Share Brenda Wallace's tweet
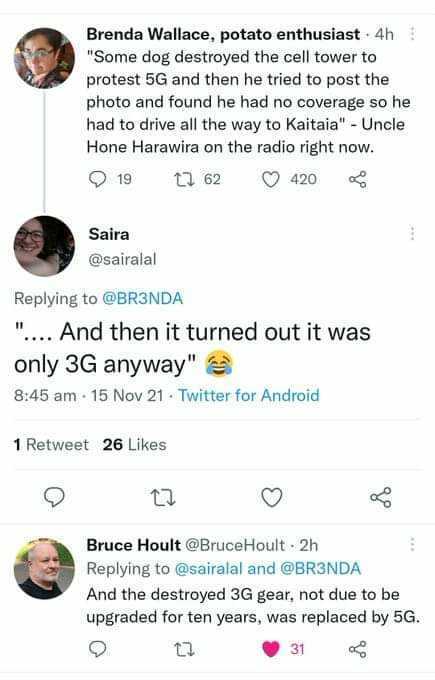The width and height of the screenshot is (435, 680). click(358, 179)
